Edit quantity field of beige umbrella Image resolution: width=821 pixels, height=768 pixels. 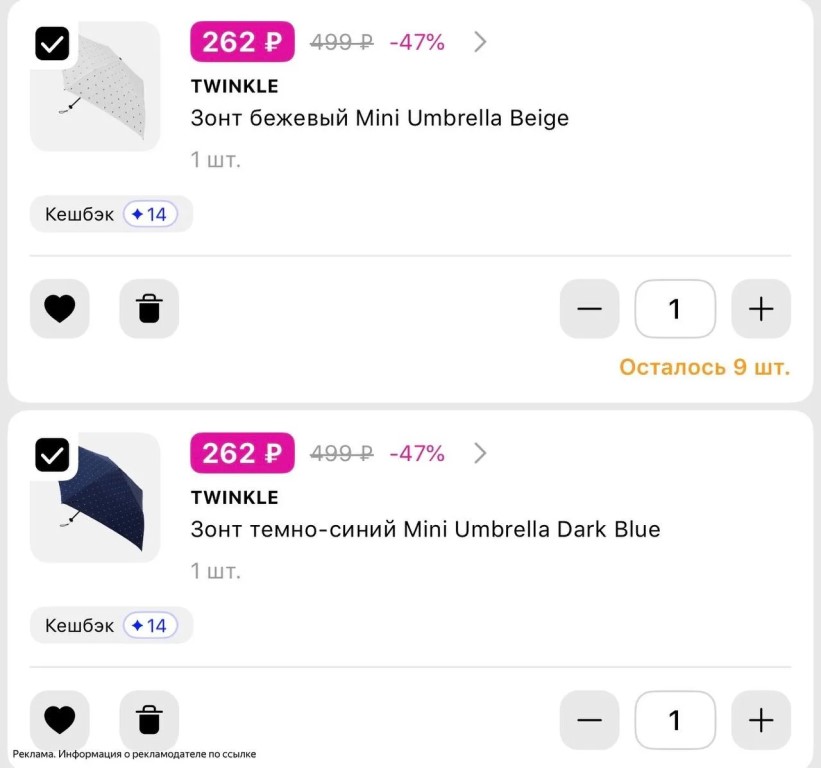point(675,308)
